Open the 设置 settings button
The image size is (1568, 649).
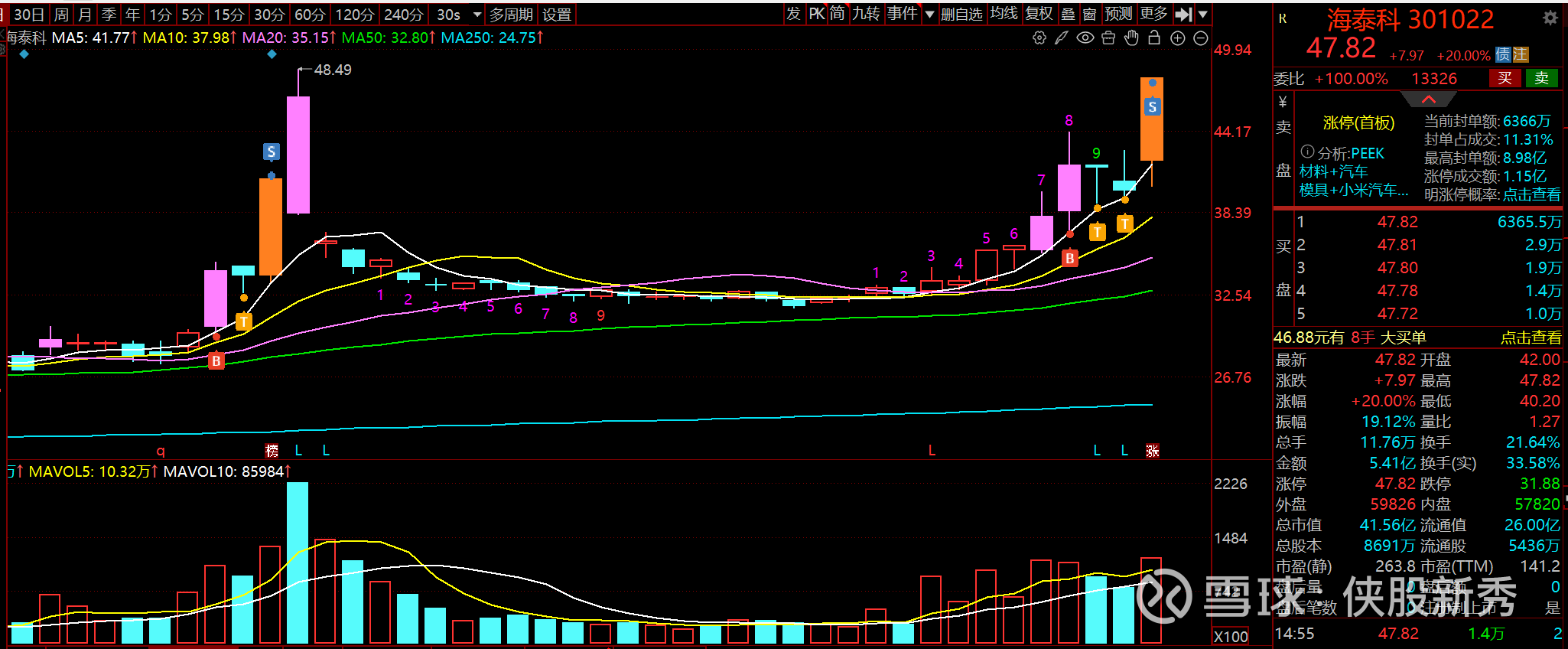pos(557,15)
